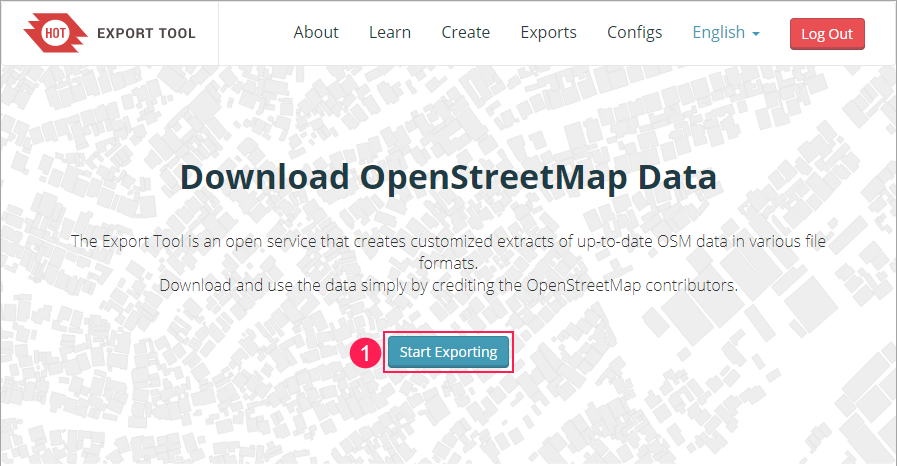The height and width of the screenshot is (466, 897).
Task: Open the About page
Action: coord(316,33)
